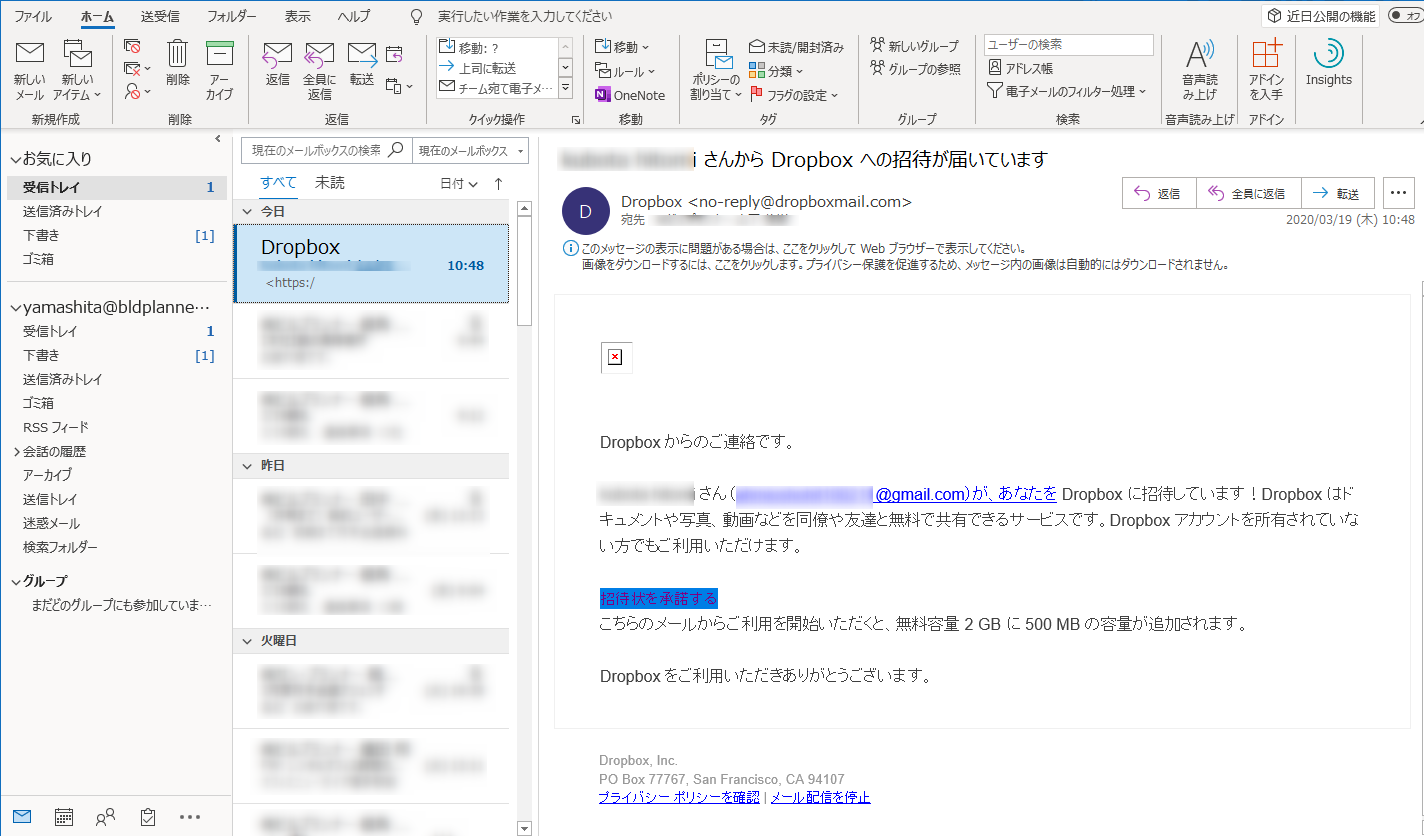Click the ユーザーの検索 input field
The width and height of the screenshot is (1424, 836).
pyautogui.click(x=1068, y=45)
